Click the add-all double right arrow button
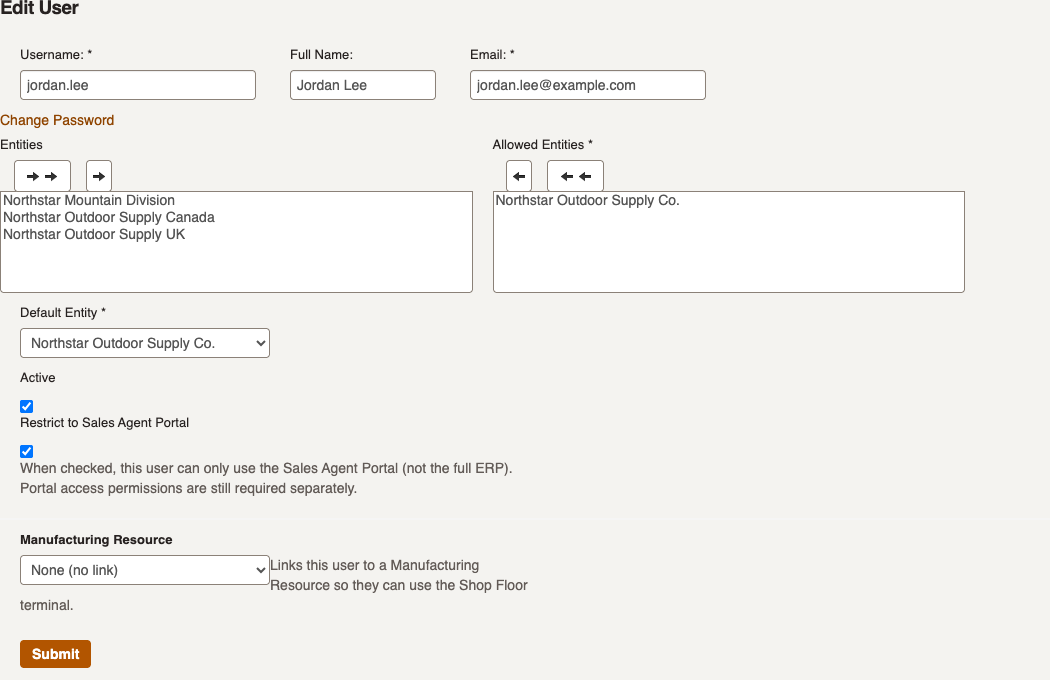The image size is (1050, 680). point(42,176)
